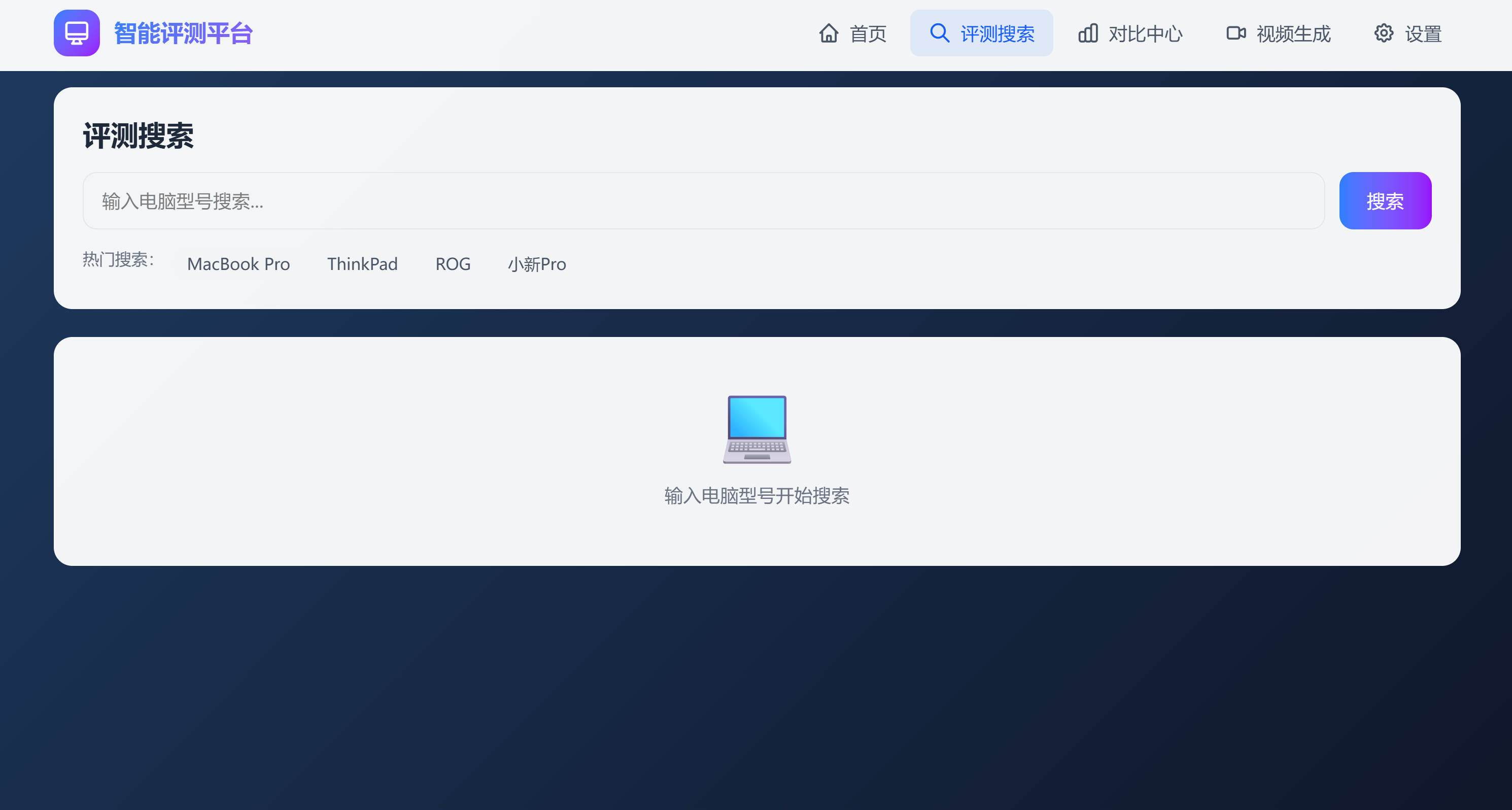
Task: Click the purple monitor logo icon
Action: tap(76, 33)
